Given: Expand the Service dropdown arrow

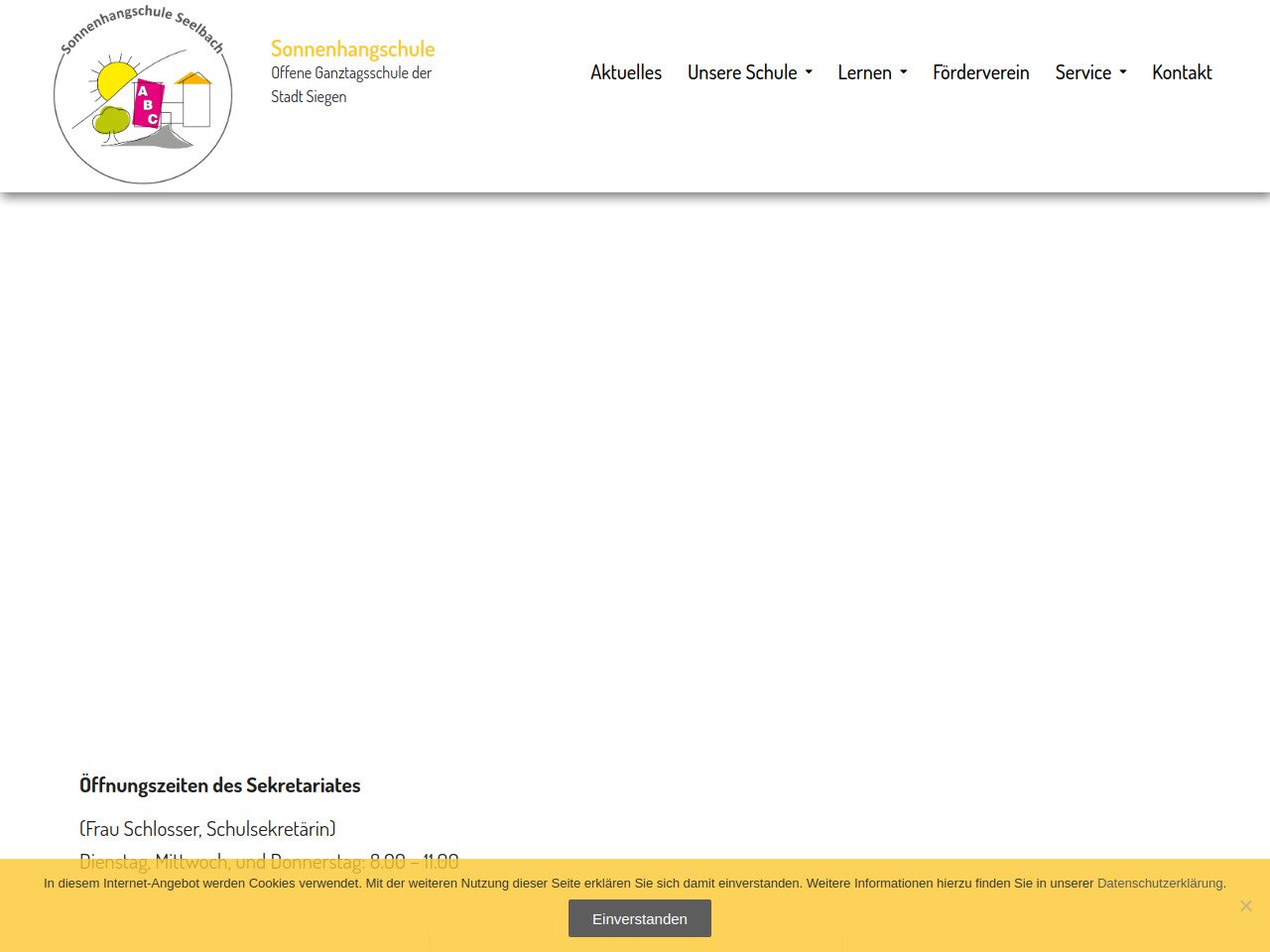Looking at the screenshot, I should coord(1123,72).
